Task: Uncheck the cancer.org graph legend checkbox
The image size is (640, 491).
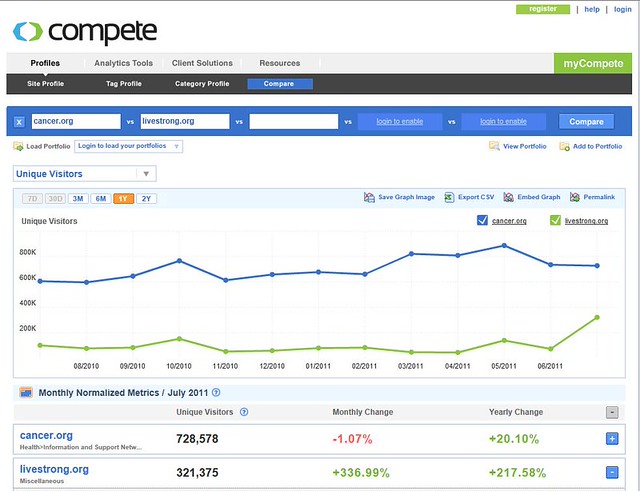Action: tap(484, 220)
